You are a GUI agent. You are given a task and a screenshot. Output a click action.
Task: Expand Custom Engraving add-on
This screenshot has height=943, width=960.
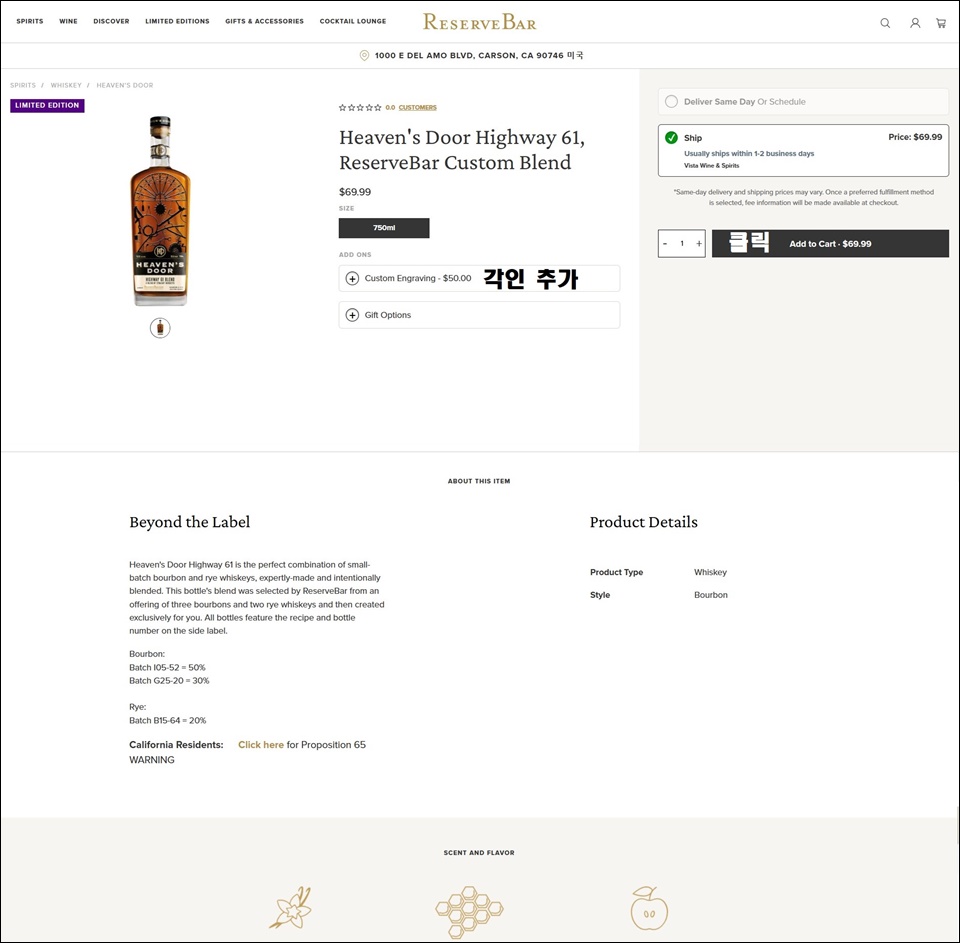(479, 279)
